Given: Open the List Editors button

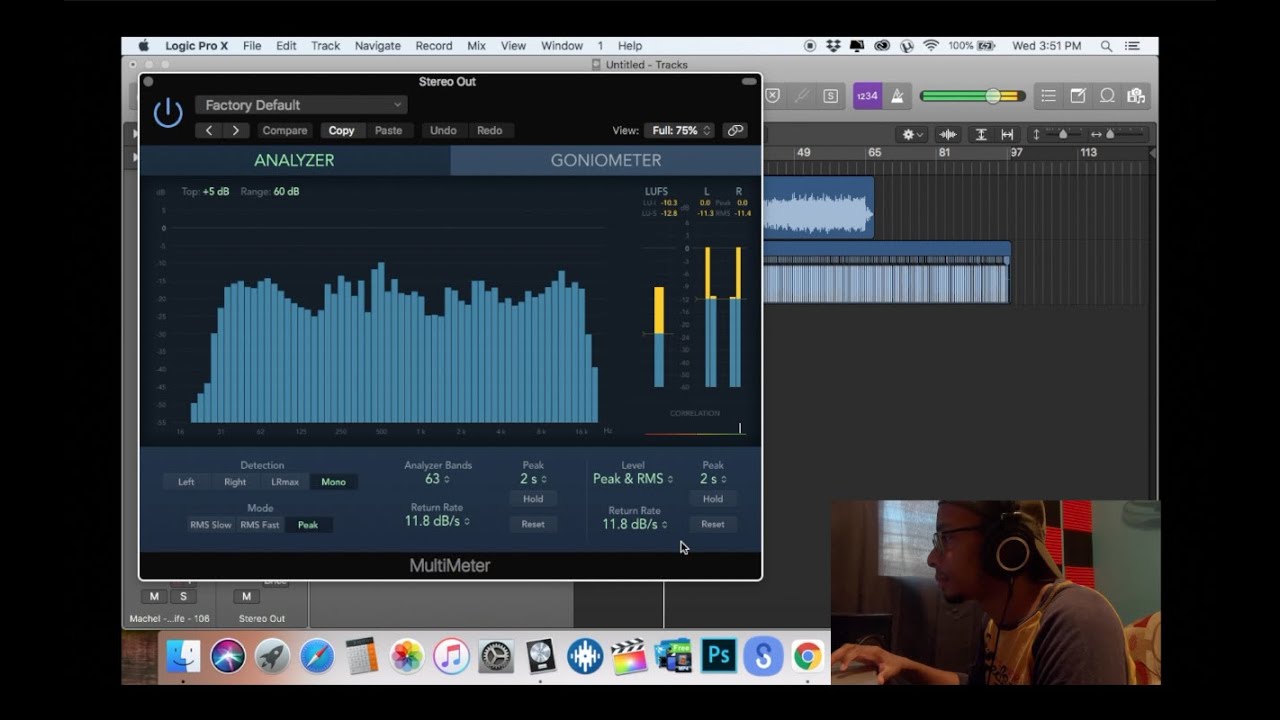Looking at the screenshot, I should tap(1048, 96).
